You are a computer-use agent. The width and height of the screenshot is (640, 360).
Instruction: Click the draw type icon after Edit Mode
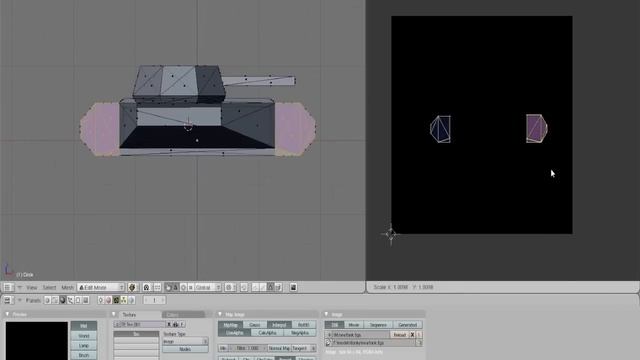point(132,287)
